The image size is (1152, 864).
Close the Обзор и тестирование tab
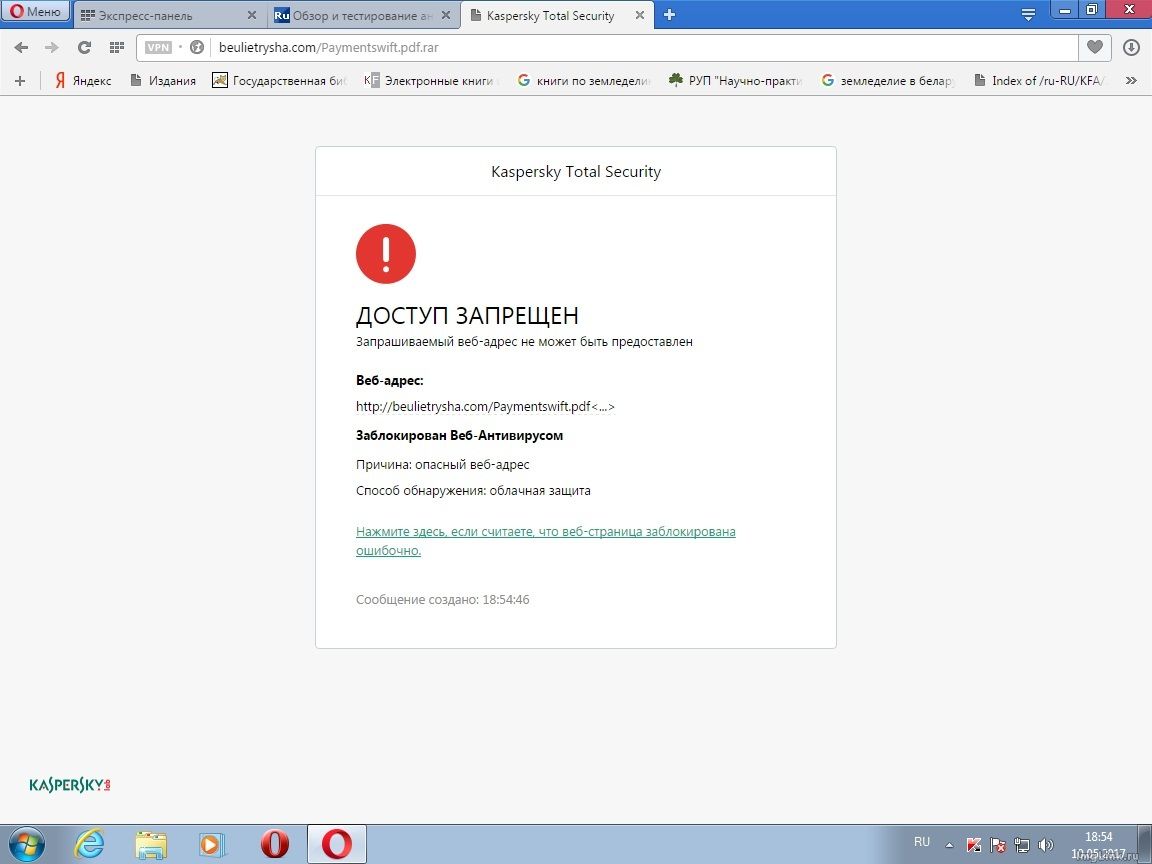446,15
